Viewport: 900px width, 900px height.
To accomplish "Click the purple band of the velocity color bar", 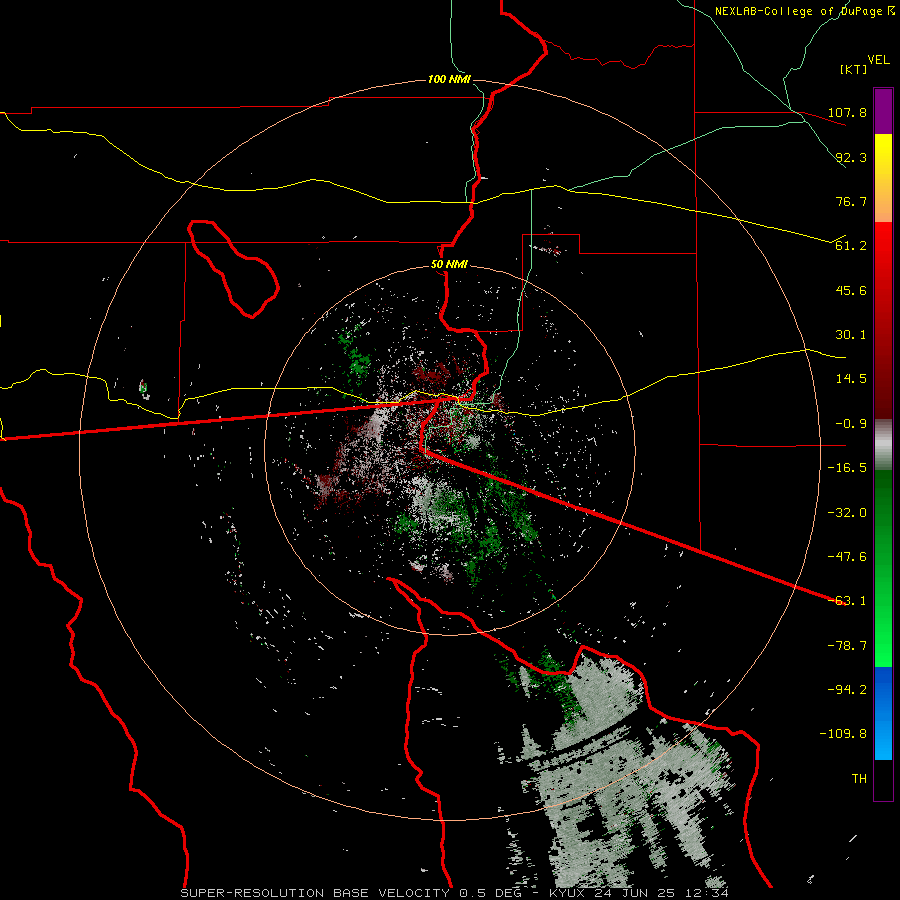I will [x=883, y=111].
